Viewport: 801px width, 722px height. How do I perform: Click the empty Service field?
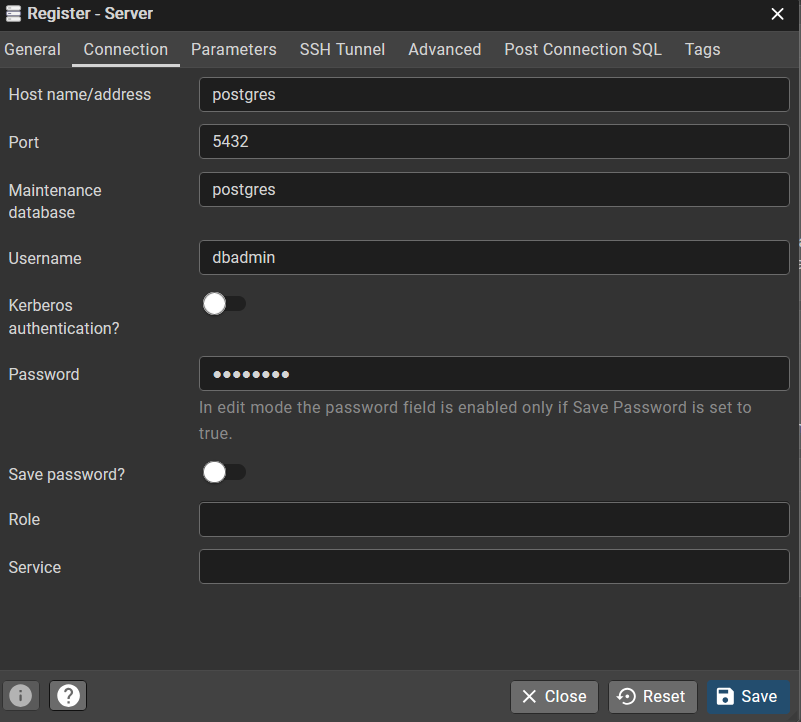[494, 566]
